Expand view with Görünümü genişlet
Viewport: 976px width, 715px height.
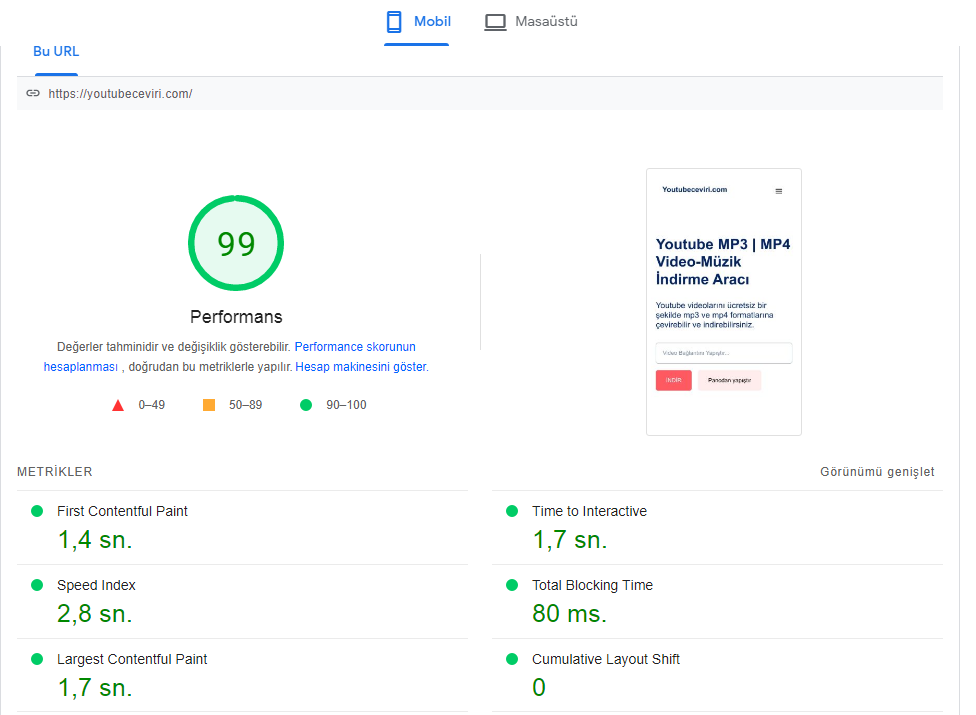877,472
